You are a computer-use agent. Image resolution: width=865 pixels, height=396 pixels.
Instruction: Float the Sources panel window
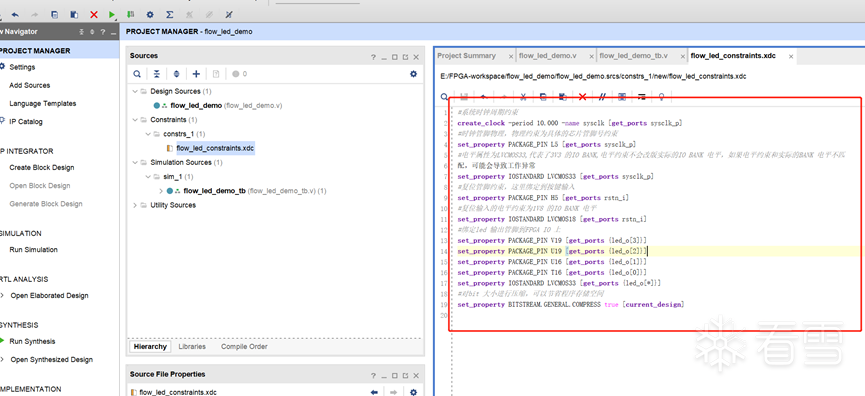[x=405, y=57]
